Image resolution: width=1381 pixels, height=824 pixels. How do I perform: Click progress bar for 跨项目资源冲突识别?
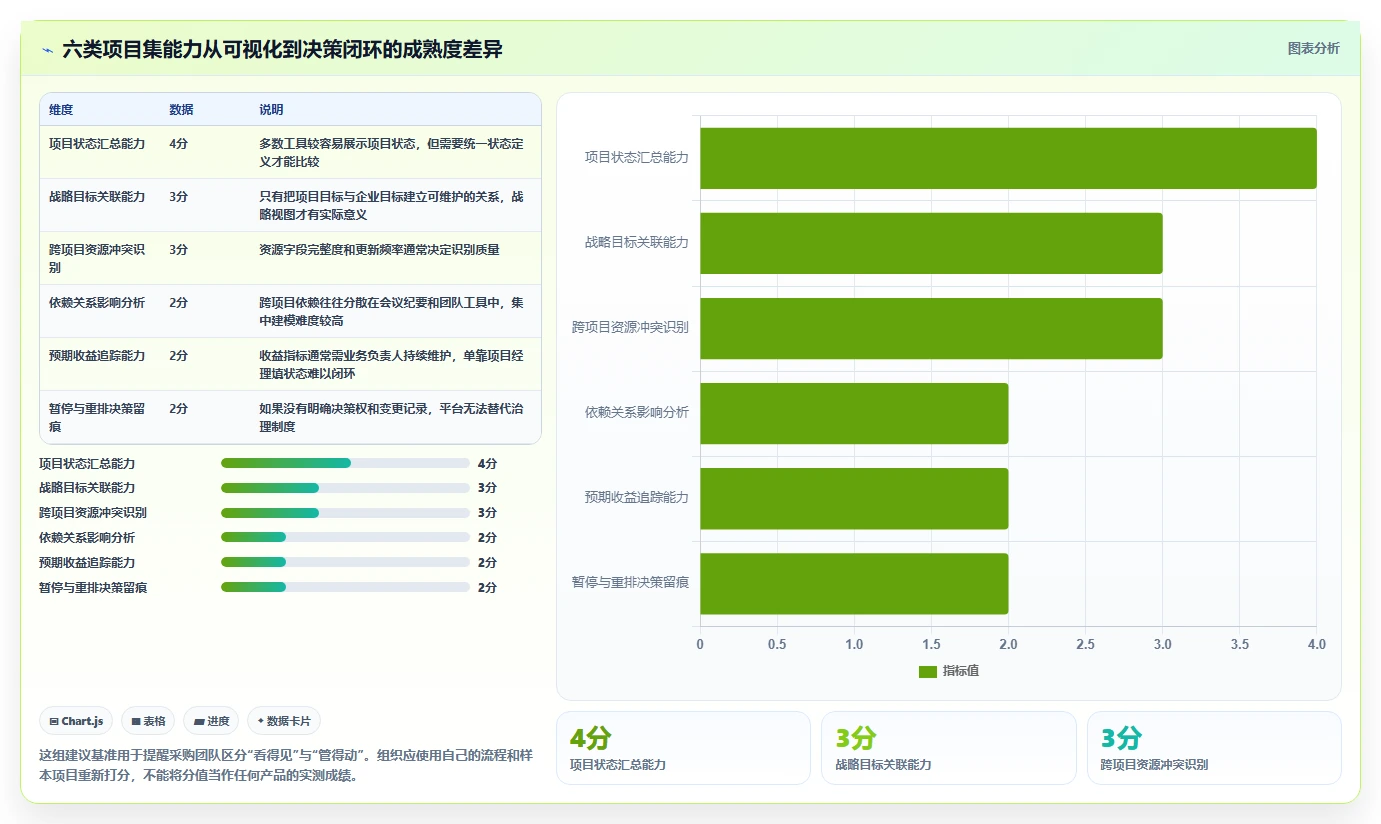click(345, 513)
